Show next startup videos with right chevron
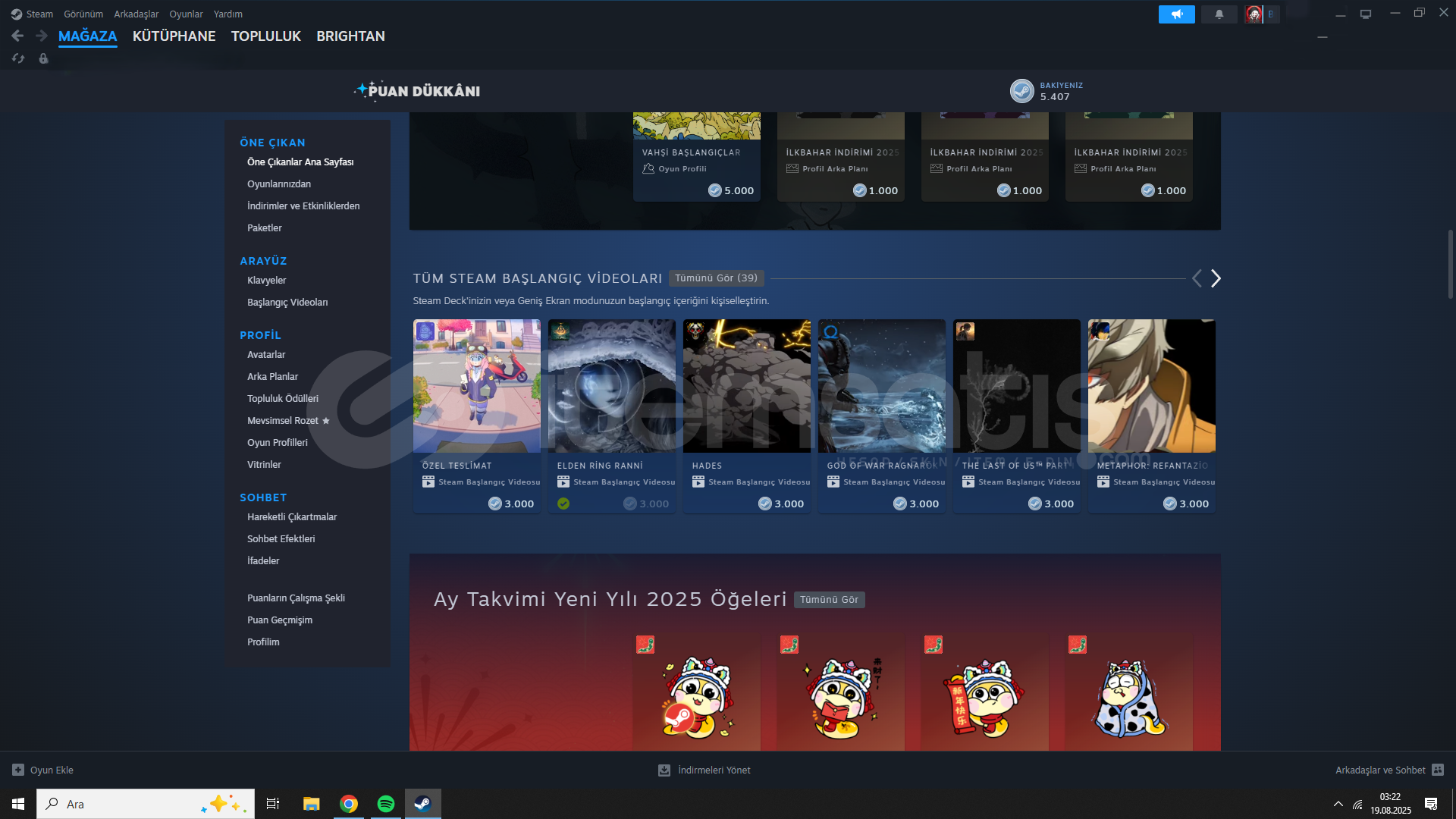The image size is (1456, 819). [x=1216, y=278]
